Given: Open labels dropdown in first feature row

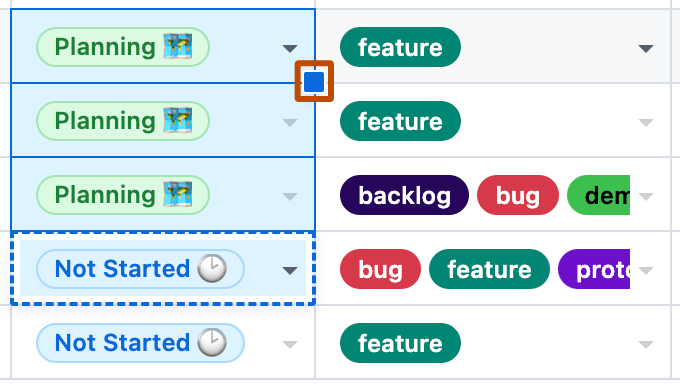Looking at the screenshot, I should (x=646, y=48).
